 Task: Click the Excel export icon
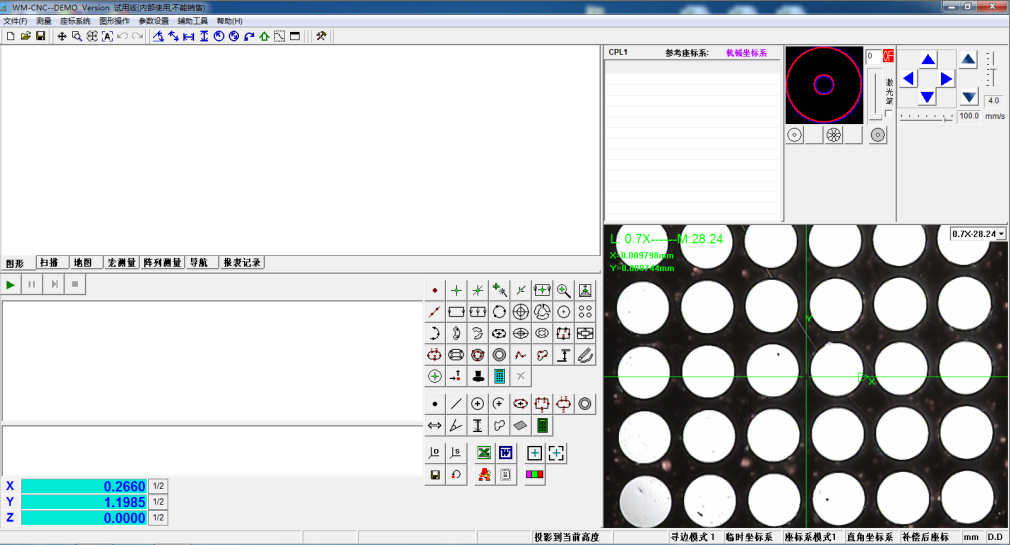(x=484, y=453)
